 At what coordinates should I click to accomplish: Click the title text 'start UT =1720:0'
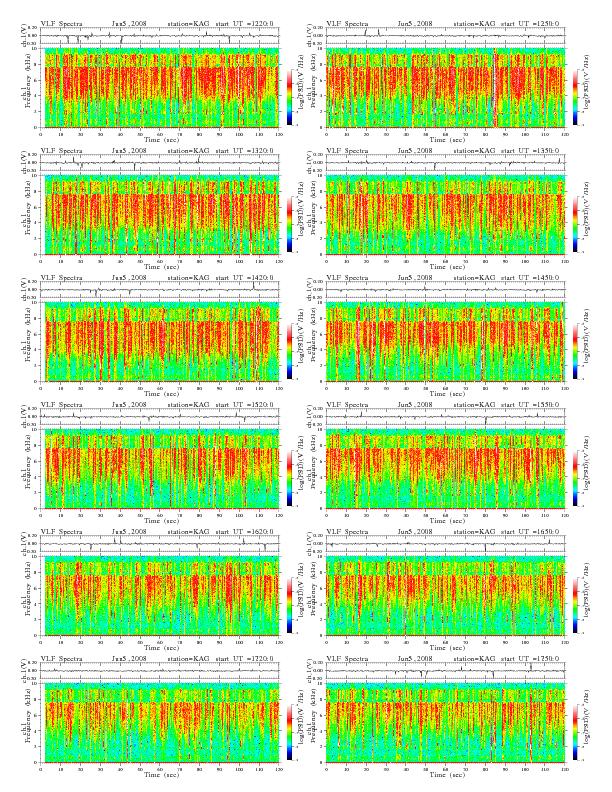(x=245, y=659)
